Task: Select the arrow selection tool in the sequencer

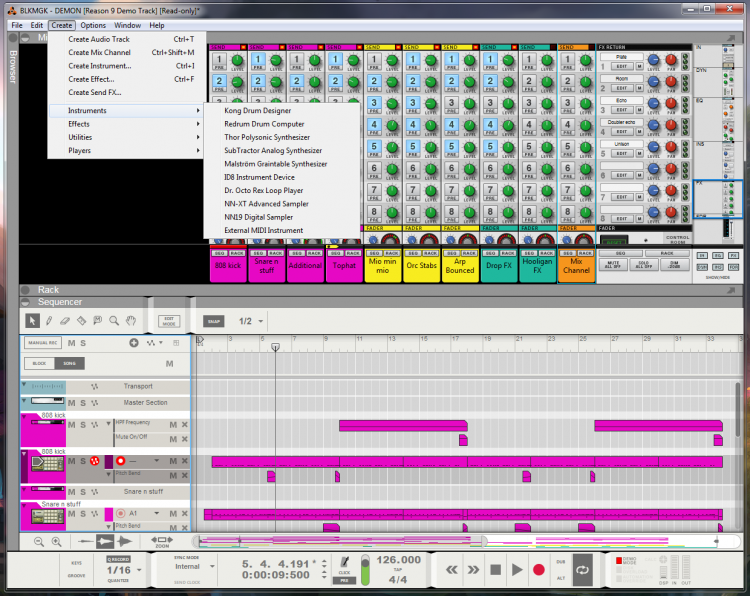Action: point(32,320)
